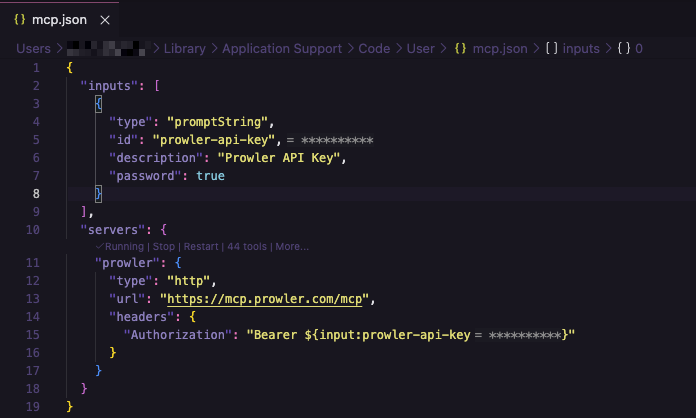This screenshot has height=418, width=696.
Task: Click the "promptString" value
Action: [218, 122]
